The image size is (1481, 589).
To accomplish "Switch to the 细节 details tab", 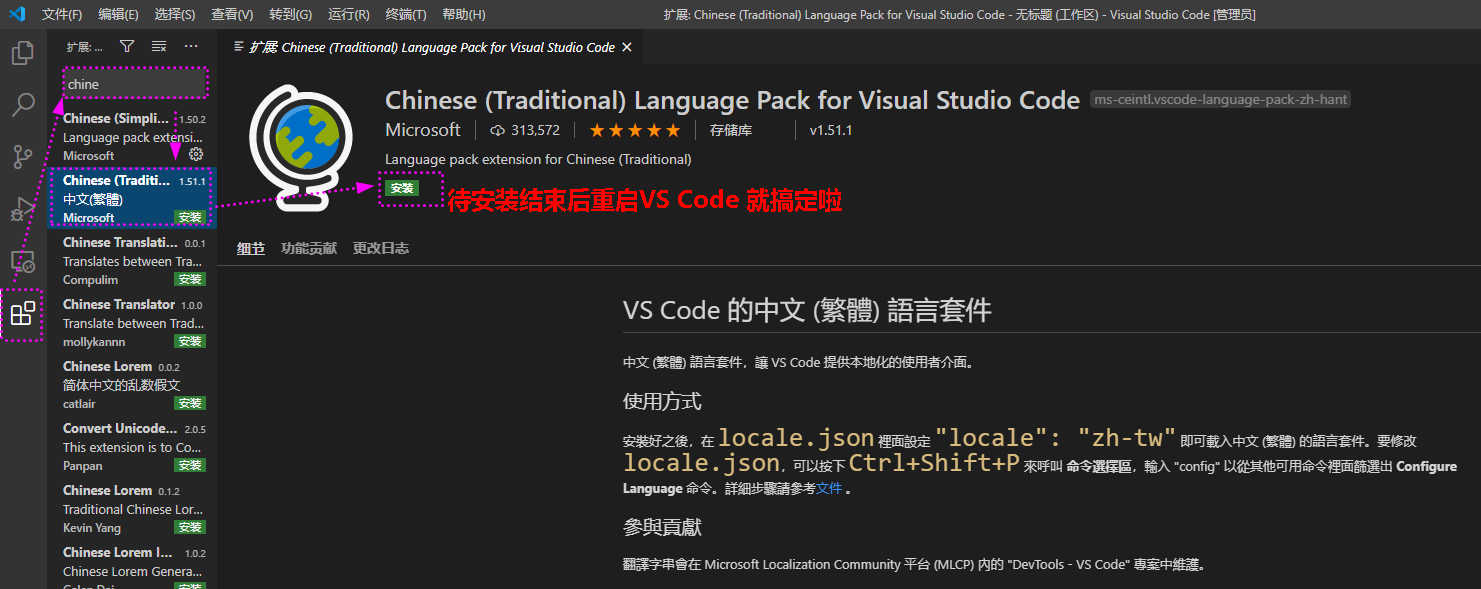I will coord(251,249).
